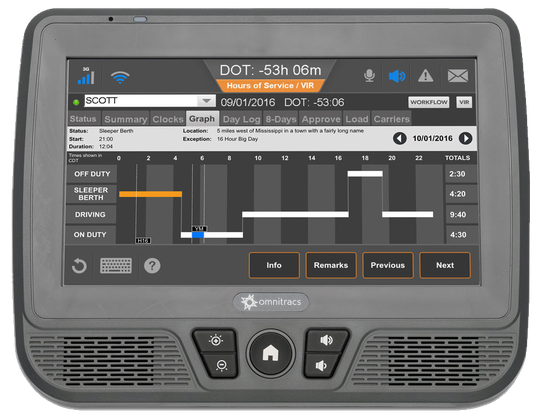This screenshot has height=420, width=540.
Task: Open the 8-Days tab
Action: 281,119
